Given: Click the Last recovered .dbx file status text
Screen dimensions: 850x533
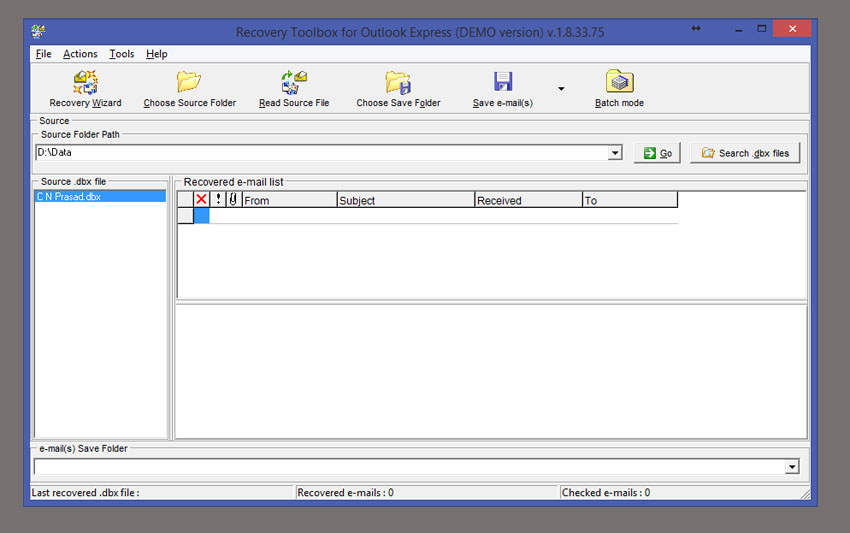Looking at the screenshot, I should pos(86,492).
